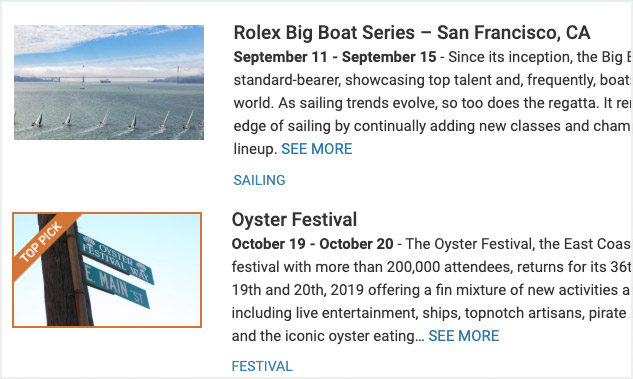This screenshot has height=379, width=633.
Task: Open the Oyster Festival street sign thumbnail
Action: pyautogui.click(x=107, y=270)
